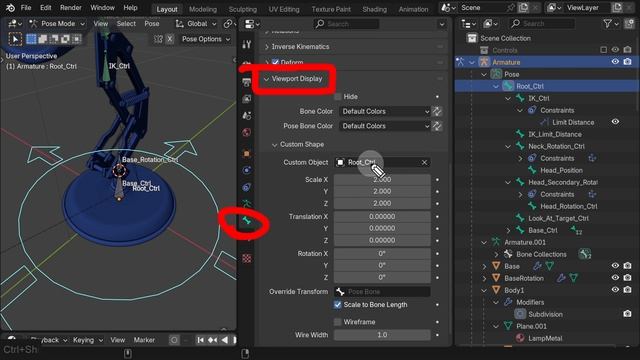This screenshot has height=360, width=640.
Task: Toggle the Deform checkbox
Action: click(276, 63)
